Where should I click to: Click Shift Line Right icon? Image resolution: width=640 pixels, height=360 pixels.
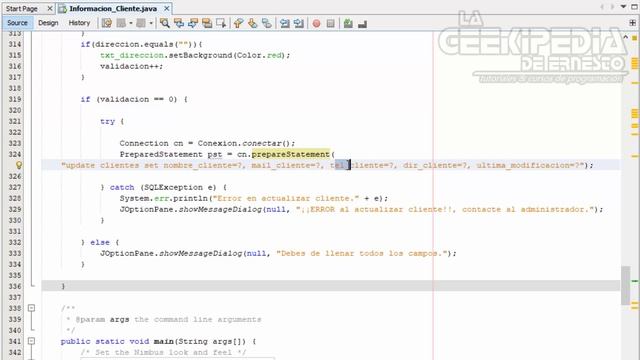298,23
